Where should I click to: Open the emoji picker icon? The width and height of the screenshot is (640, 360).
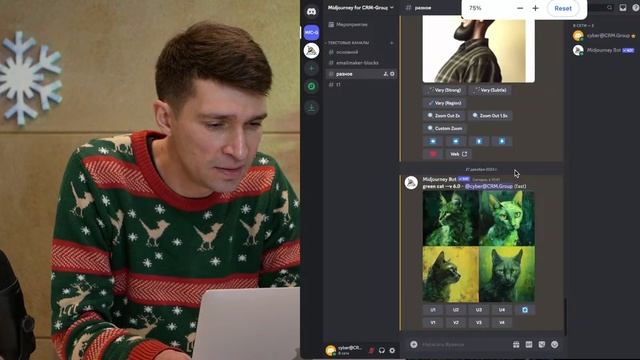point(554,344)
